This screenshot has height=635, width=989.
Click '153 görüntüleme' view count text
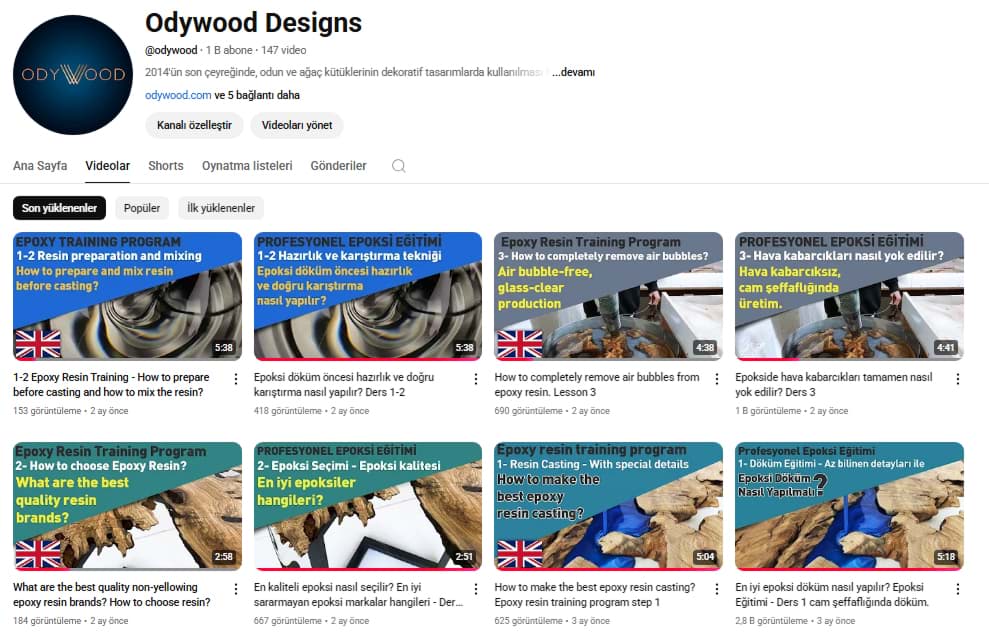[47, 411]
